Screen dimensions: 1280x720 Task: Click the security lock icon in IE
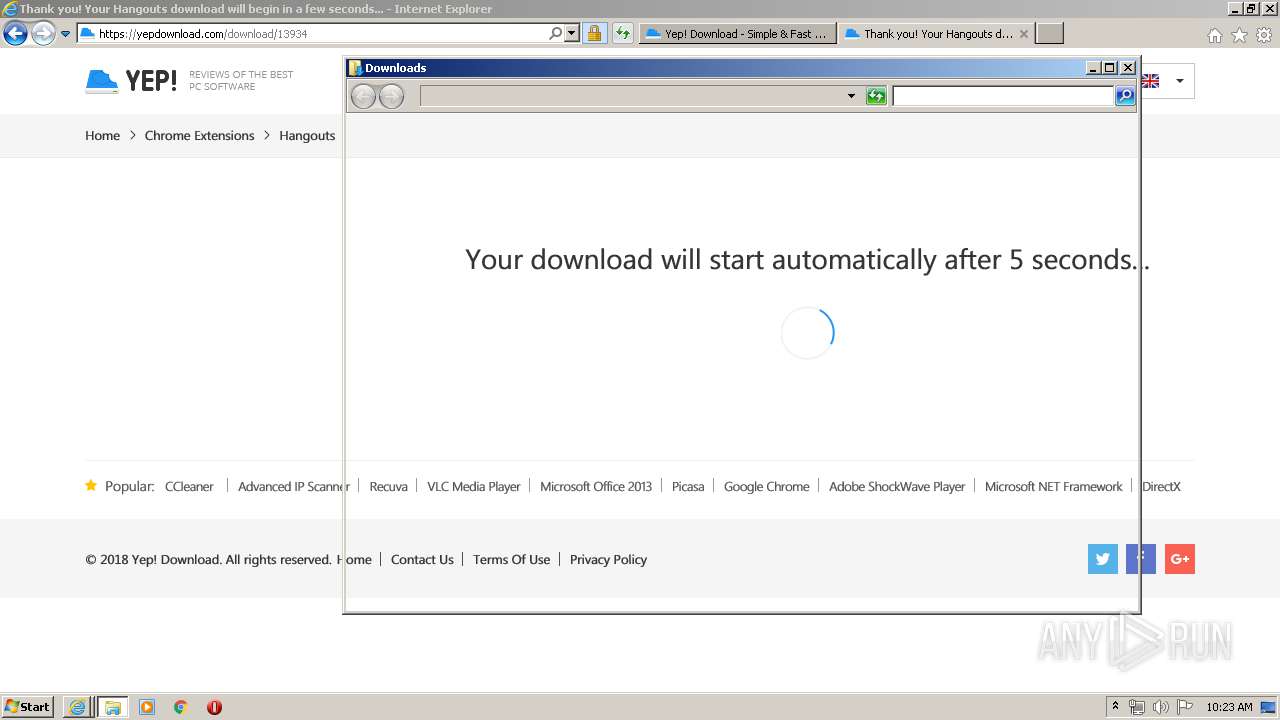594,33
